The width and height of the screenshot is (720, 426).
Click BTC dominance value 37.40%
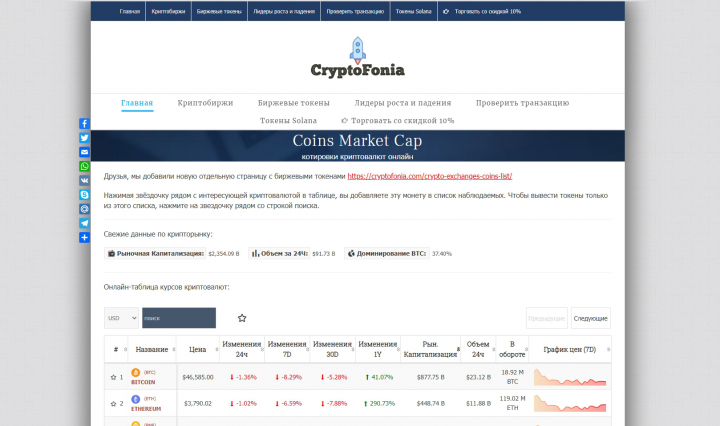tap(442, 253)
